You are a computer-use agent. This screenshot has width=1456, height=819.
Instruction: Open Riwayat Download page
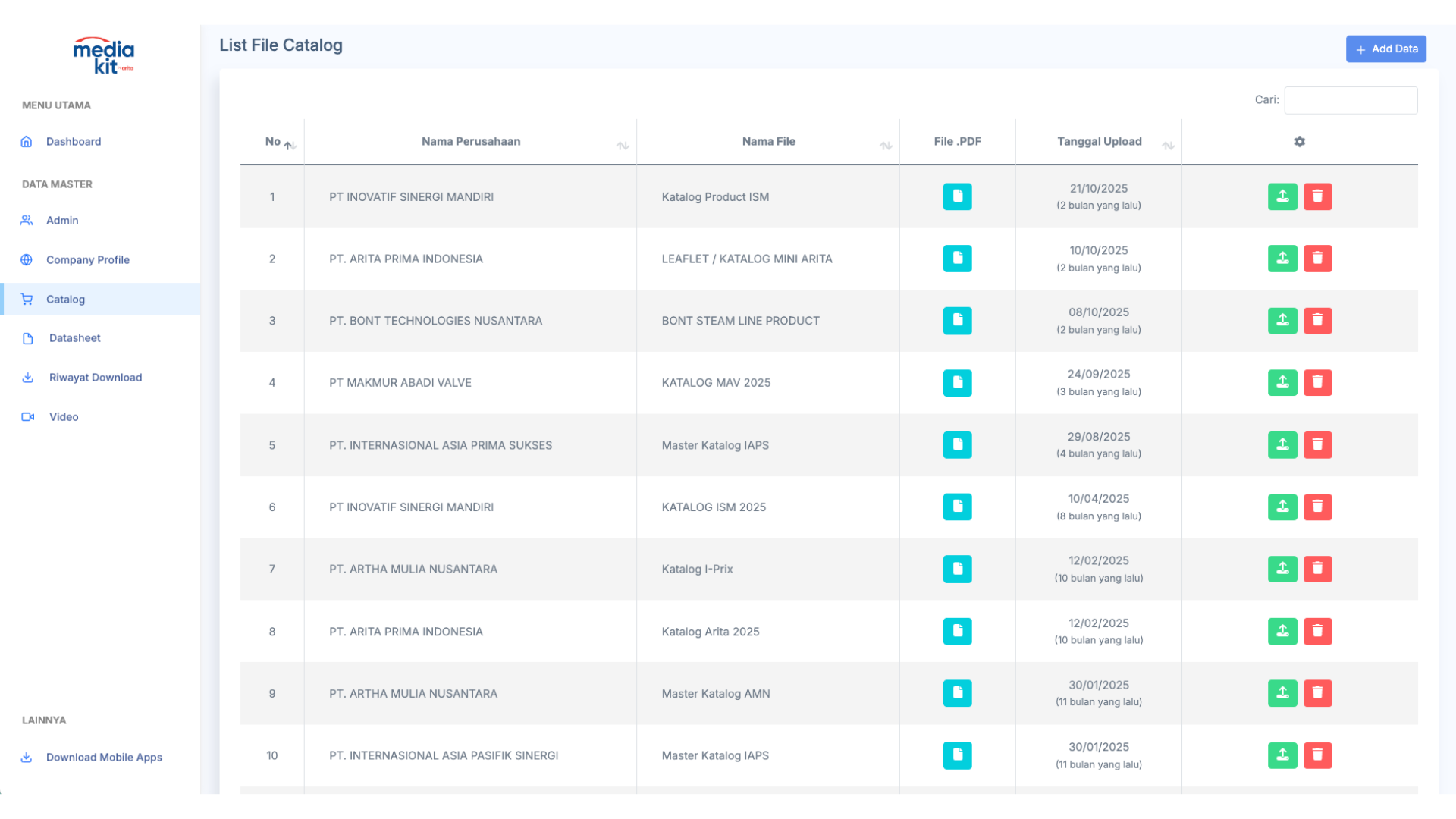pyautogui.click(x=96, y=378)
